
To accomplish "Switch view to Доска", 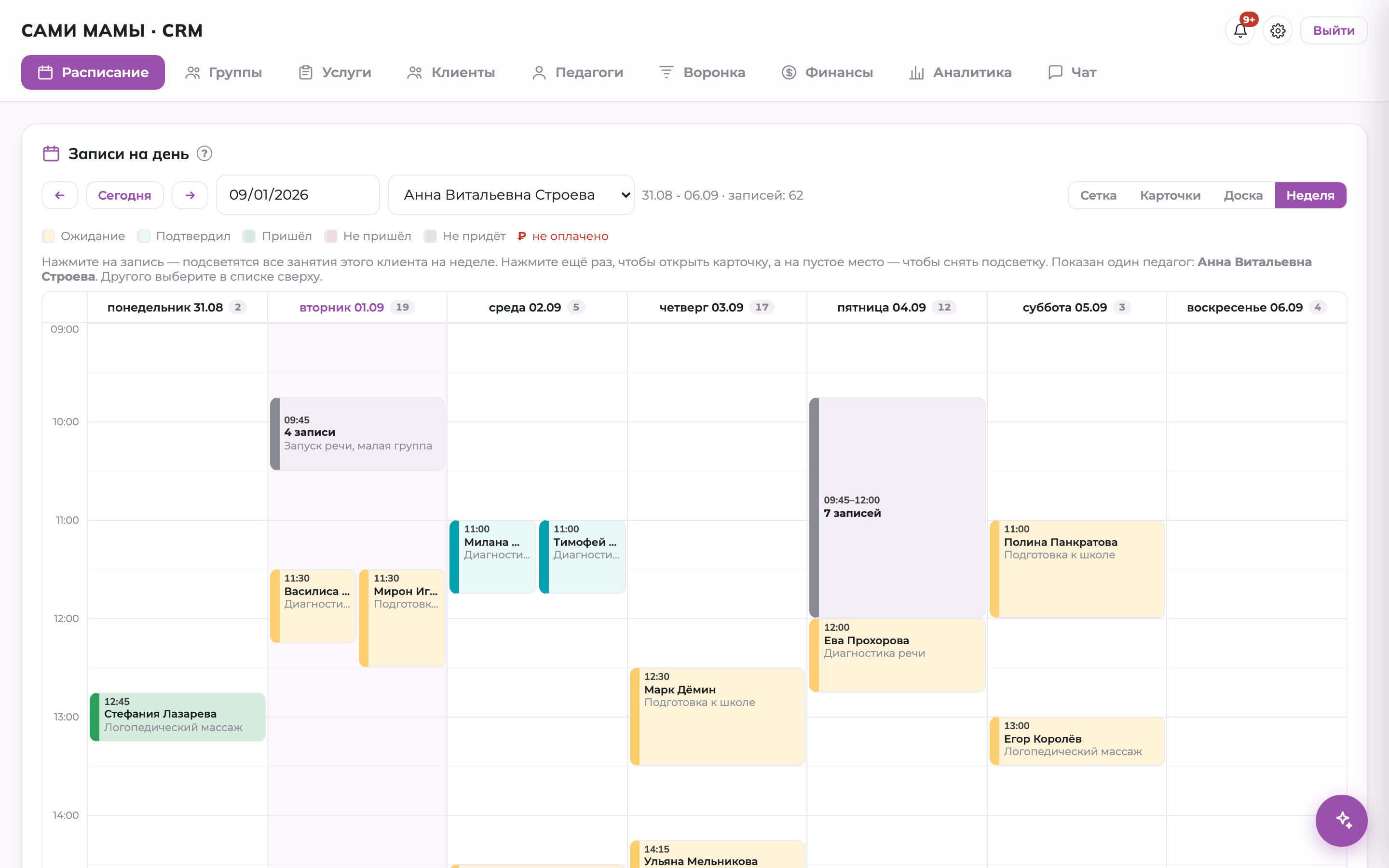I will coord(1243,195).
